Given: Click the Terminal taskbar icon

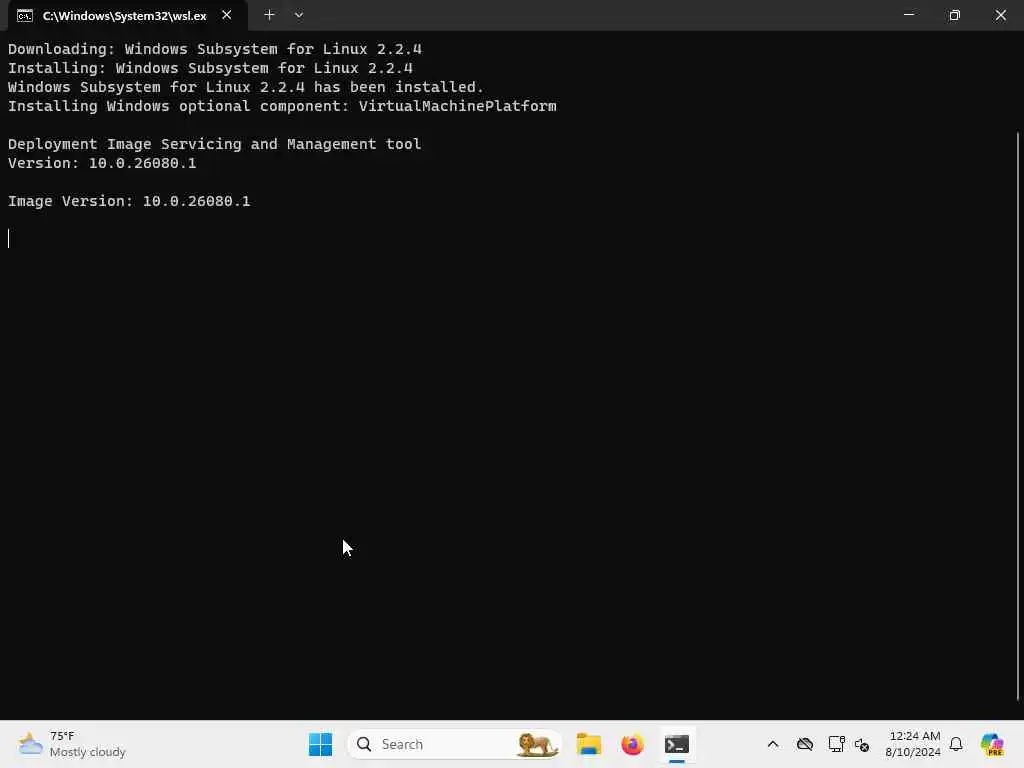Looking at the screenshot, I should click(677, 744).
